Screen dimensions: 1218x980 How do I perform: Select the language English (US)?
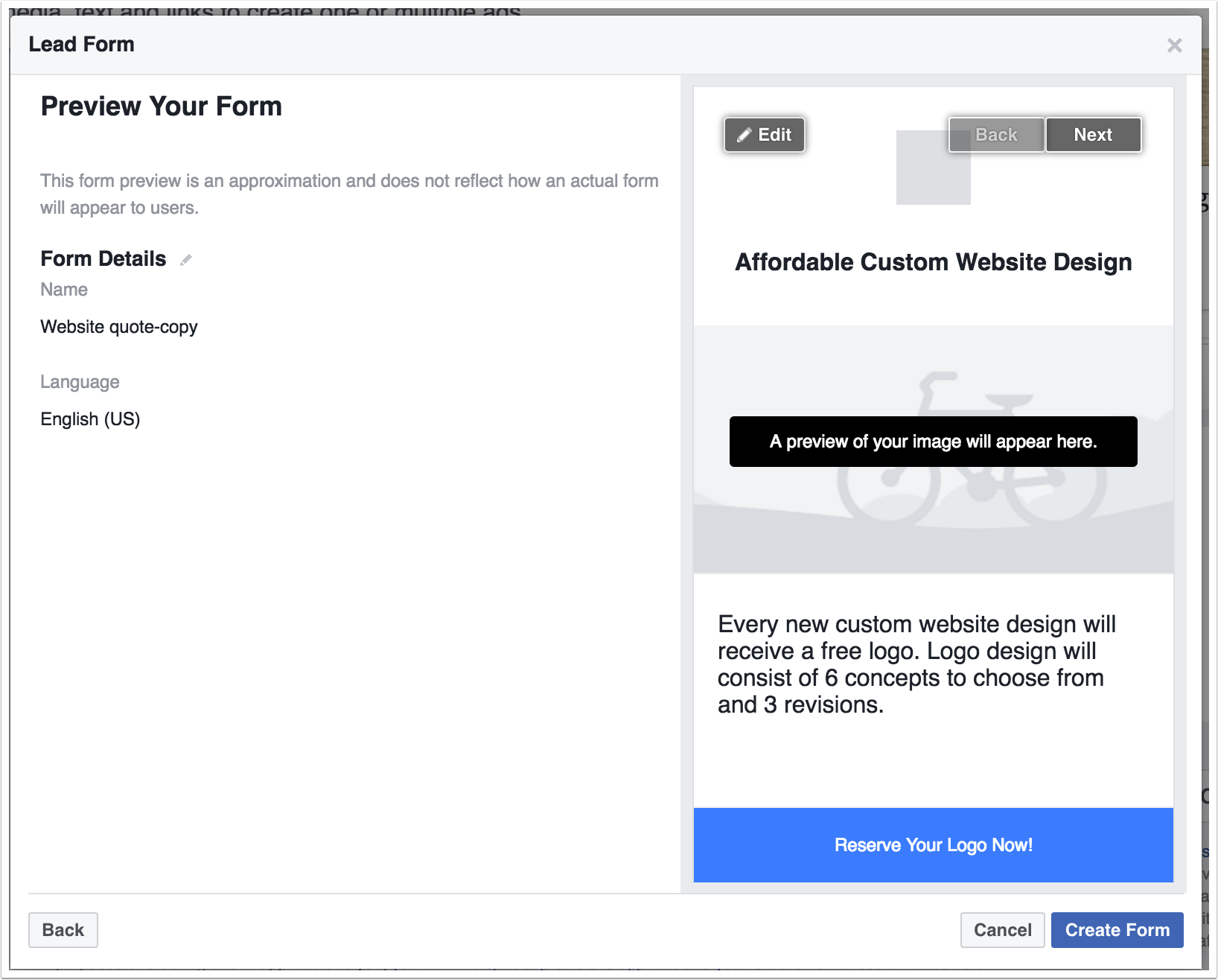[x=90, y=419]
